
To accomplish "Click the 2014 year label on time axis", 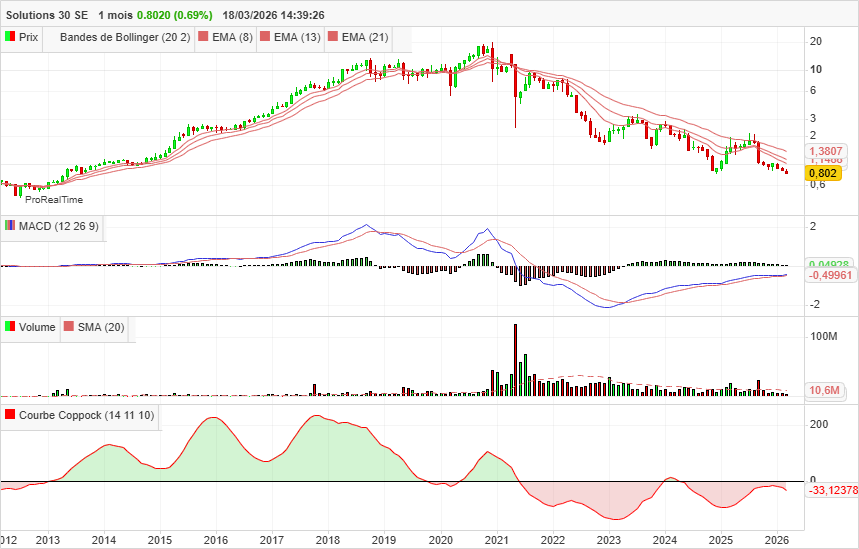I will point(104,540).
